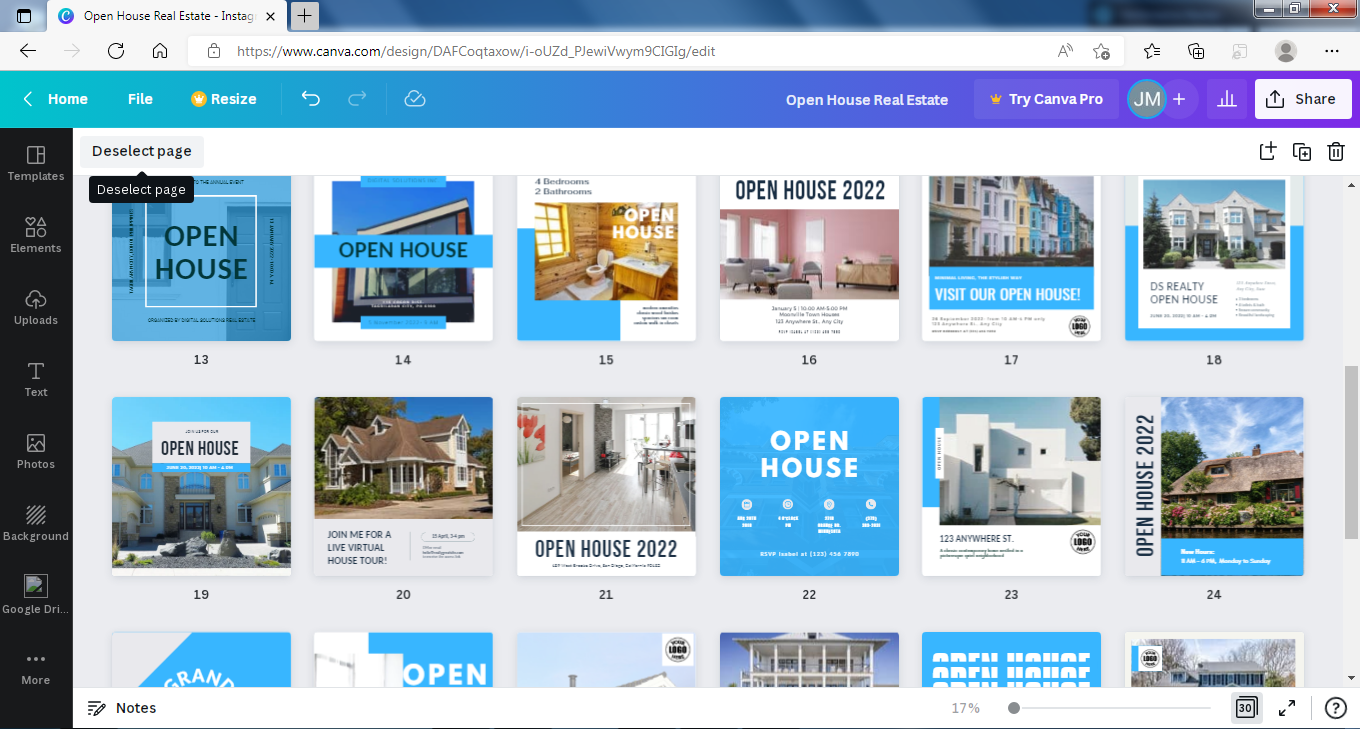
Task: Open the analytics chart icon
Action: click(1227, 99)
